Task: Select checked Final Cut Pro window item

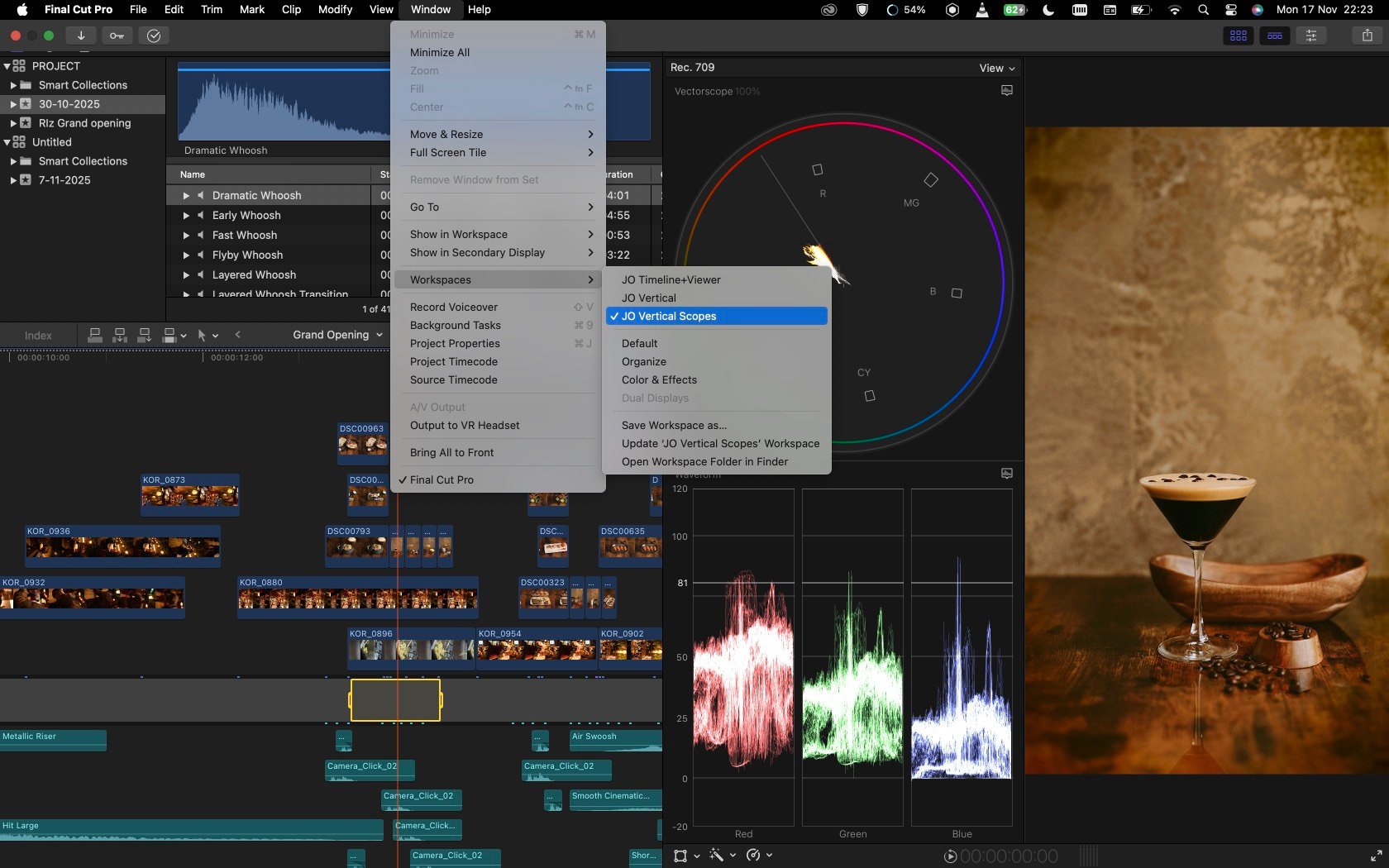Action: [x=498, y=479]
